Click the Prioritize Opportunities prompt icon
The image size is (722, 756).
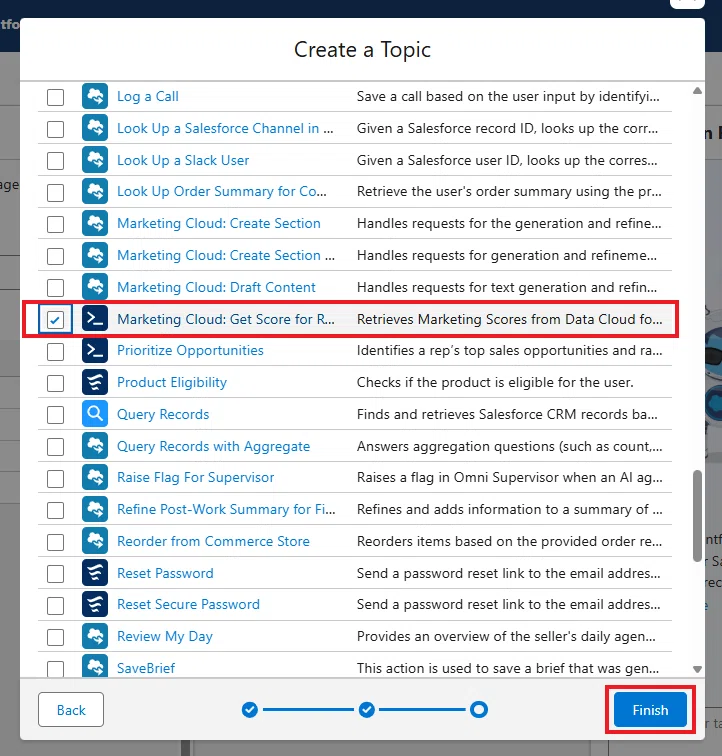pos(95,351)
